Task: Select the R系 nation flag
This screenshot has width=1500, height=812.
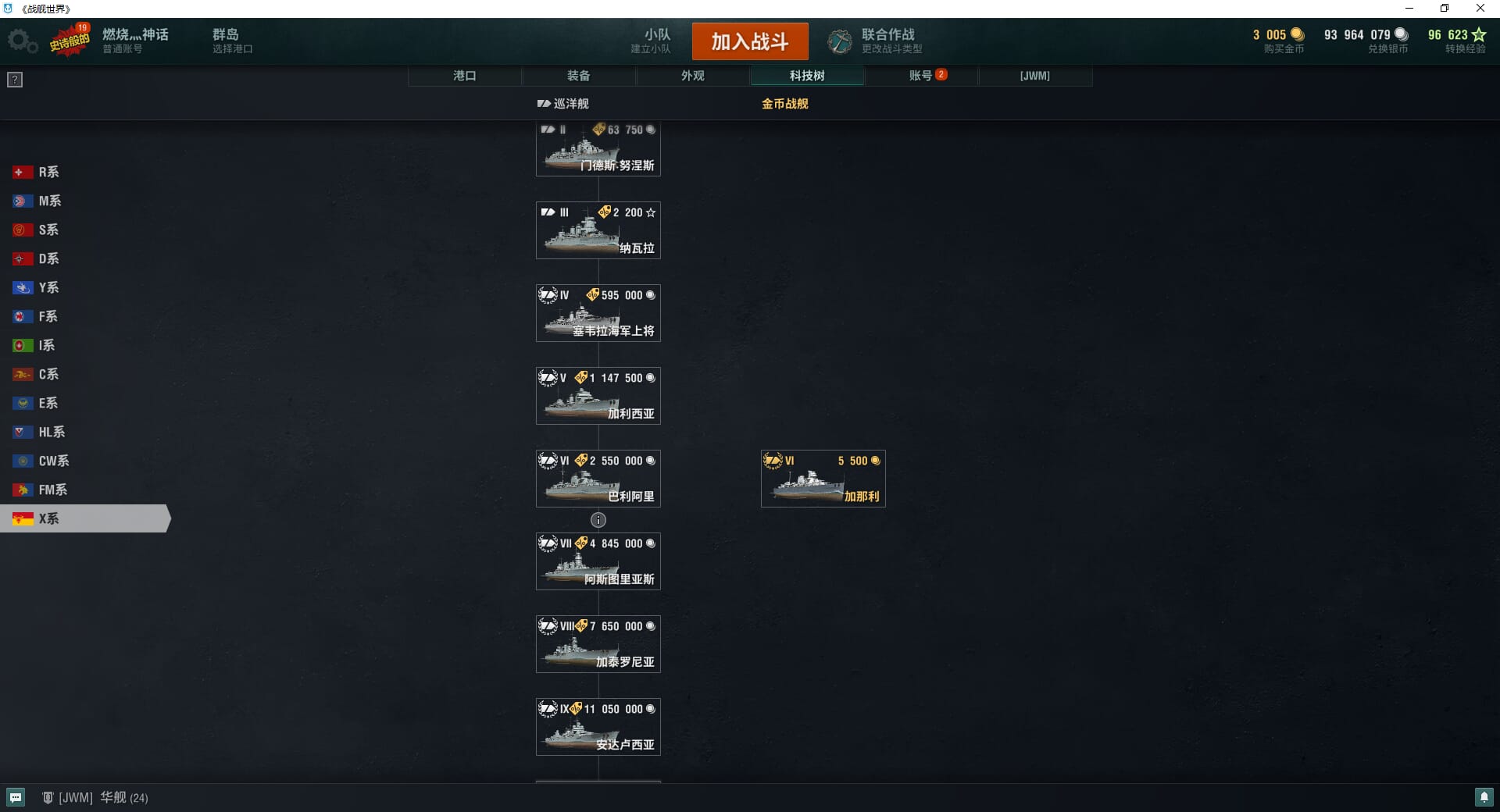Action: (23, 172)
